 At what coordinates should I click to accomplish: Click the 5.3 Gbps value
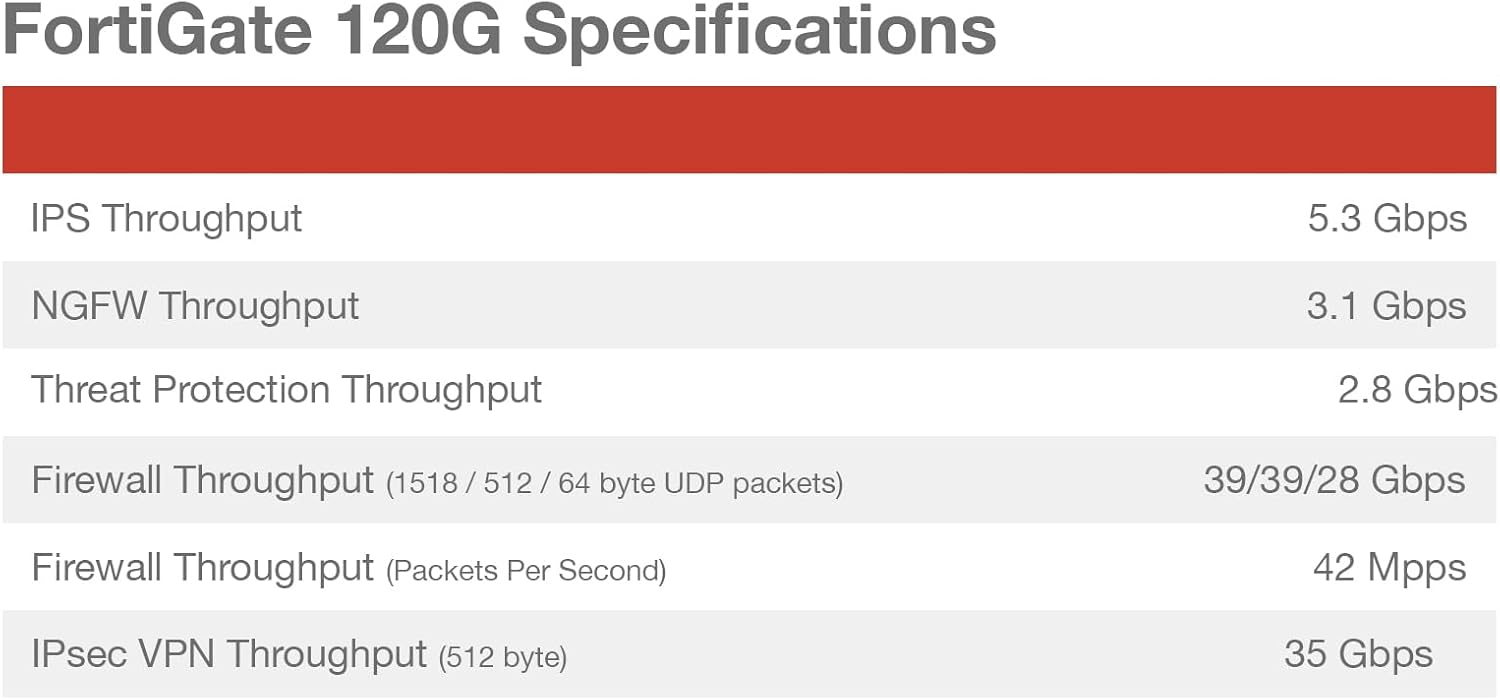coord(1387,218)
